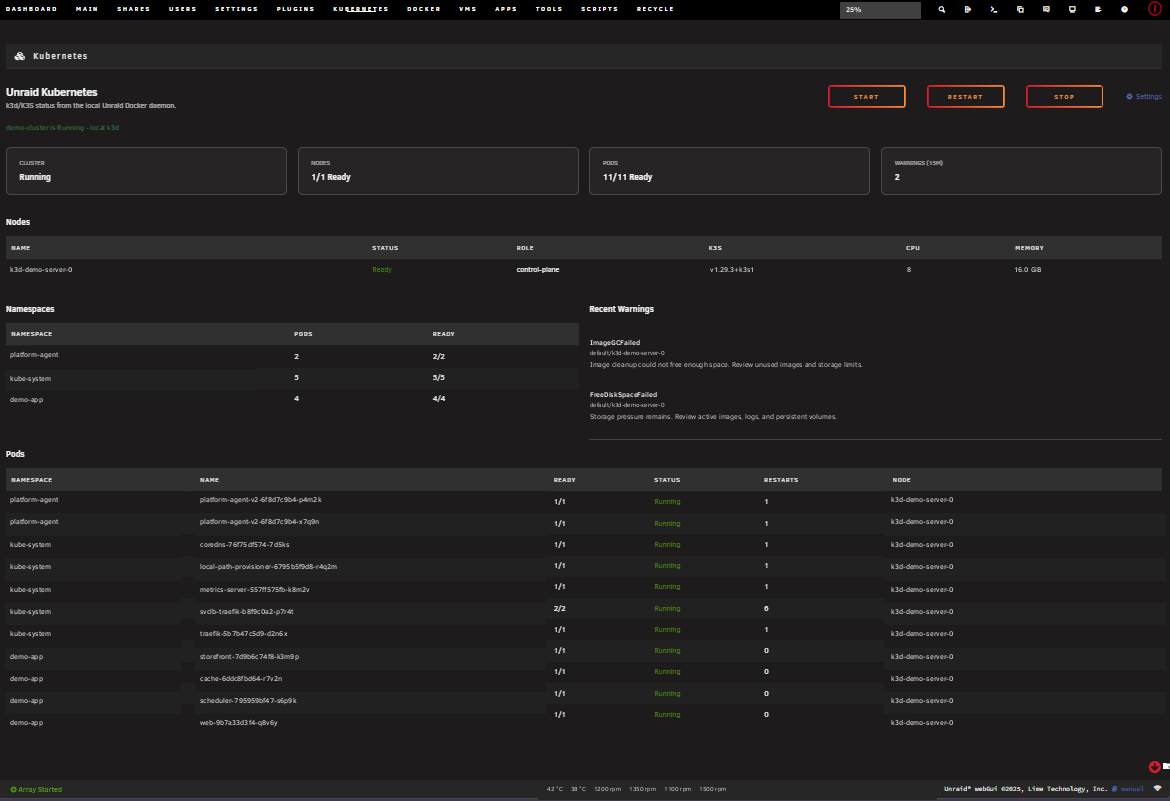Image resolution: width=1170 pixels, height=801 pixels.
Task: Select pod traefik-5b7b47c5d9-d2n6x
Action: click(243, 634)
